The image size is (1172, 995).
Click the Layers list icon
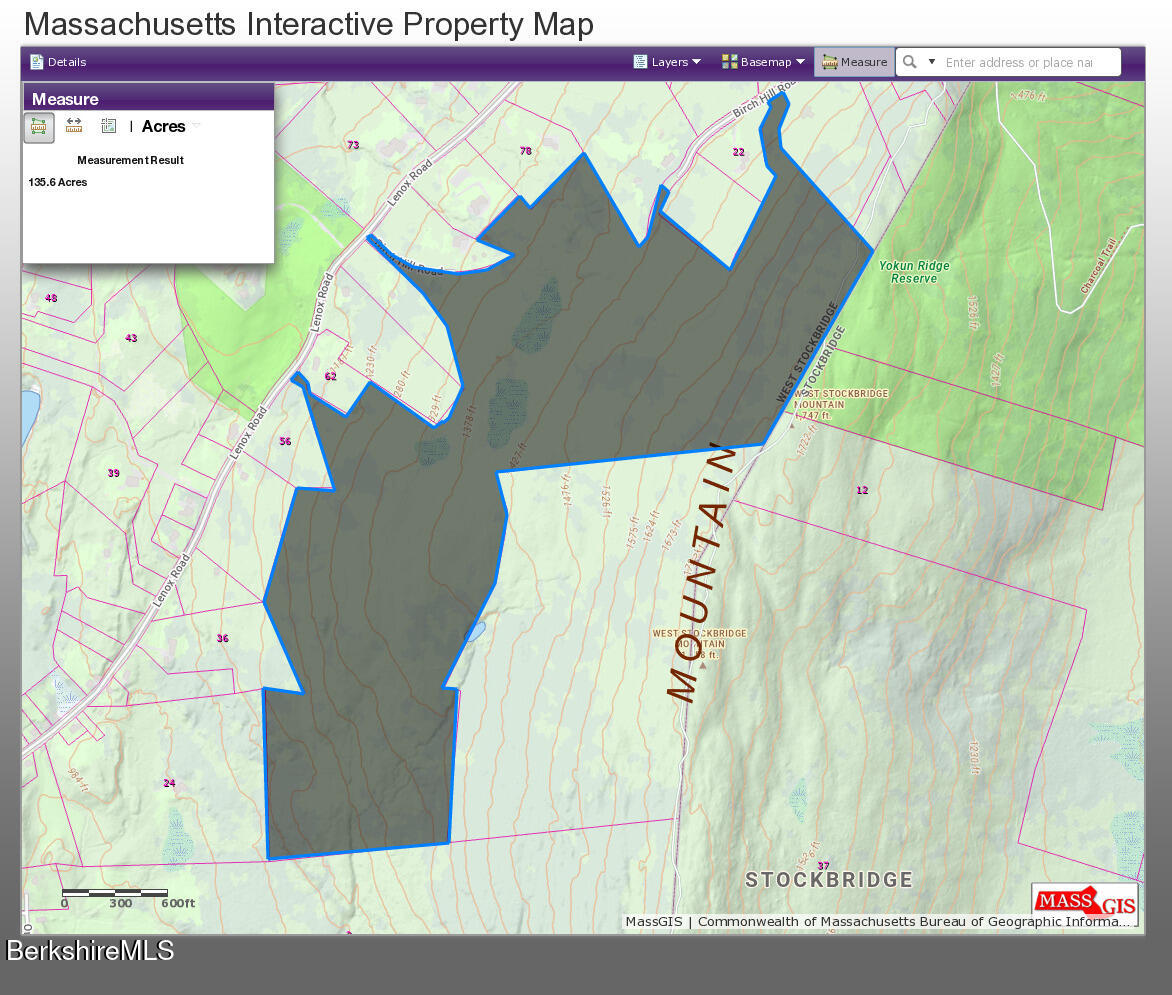click(641, 62)
